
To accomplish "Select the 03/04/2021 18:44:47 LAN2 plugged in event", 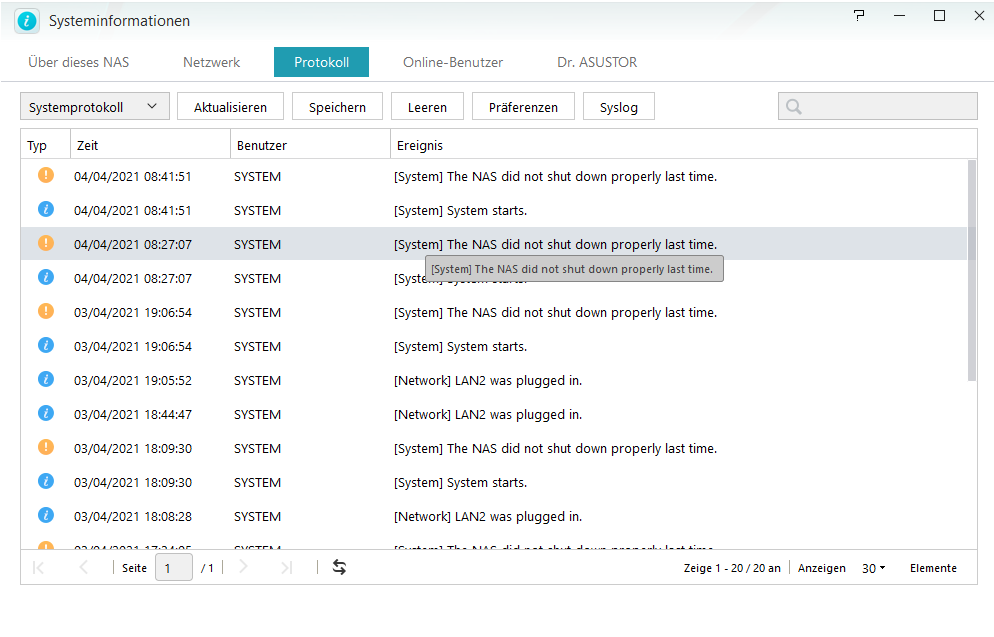I will 487,415.
